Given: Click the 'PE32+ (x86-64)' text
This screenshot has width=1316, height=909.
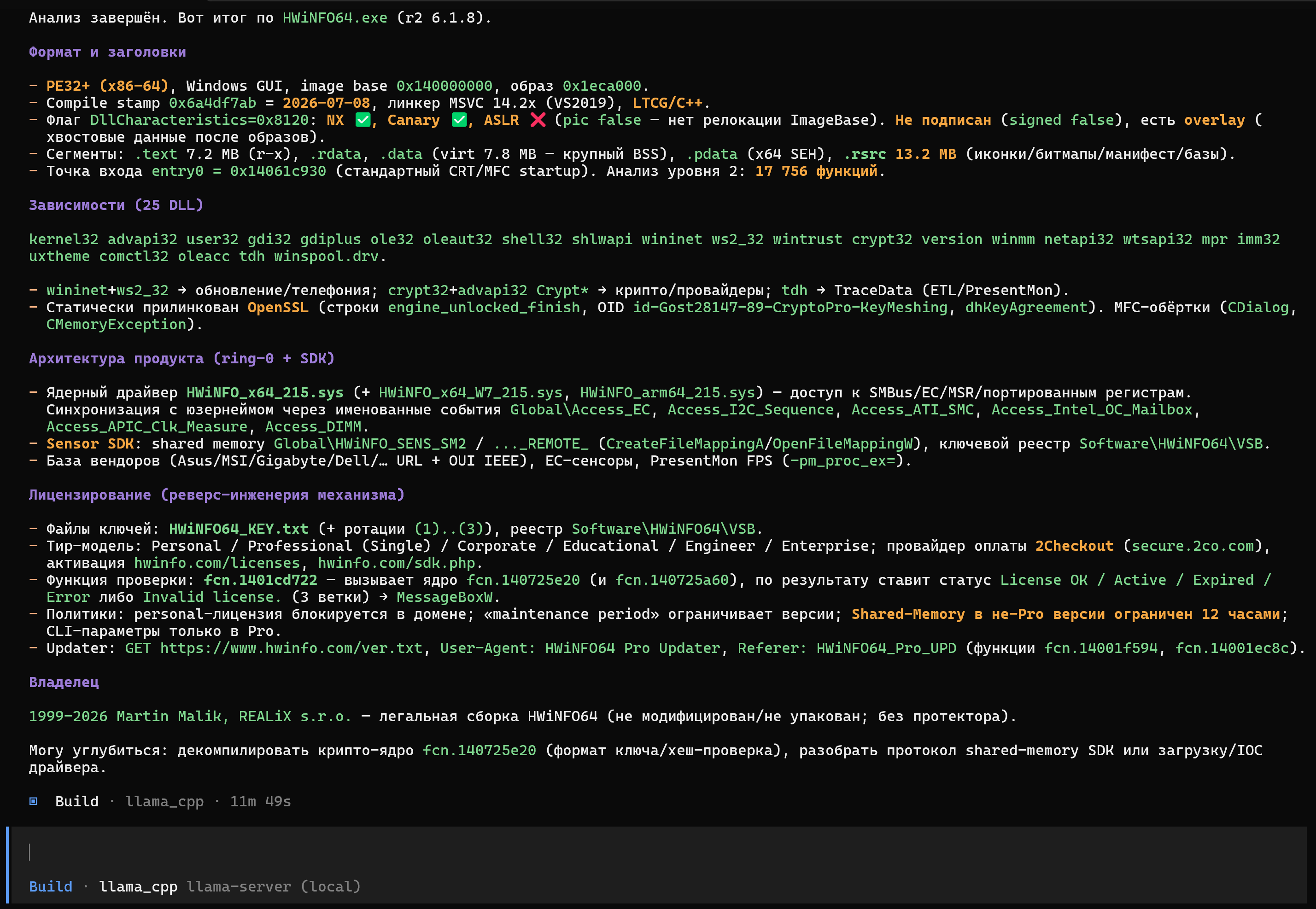Looking at the screenshot, I should (108, 86).
